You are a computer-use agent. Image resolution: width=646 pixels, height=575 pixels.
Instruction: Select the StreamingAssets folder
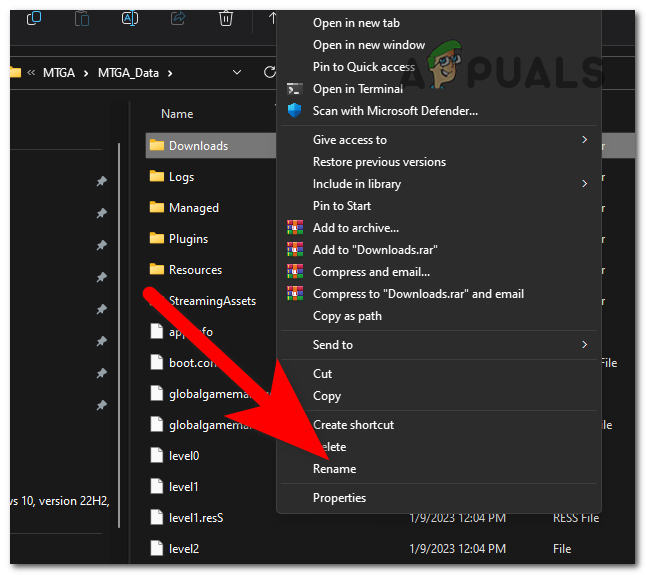(x=211, y=301)
